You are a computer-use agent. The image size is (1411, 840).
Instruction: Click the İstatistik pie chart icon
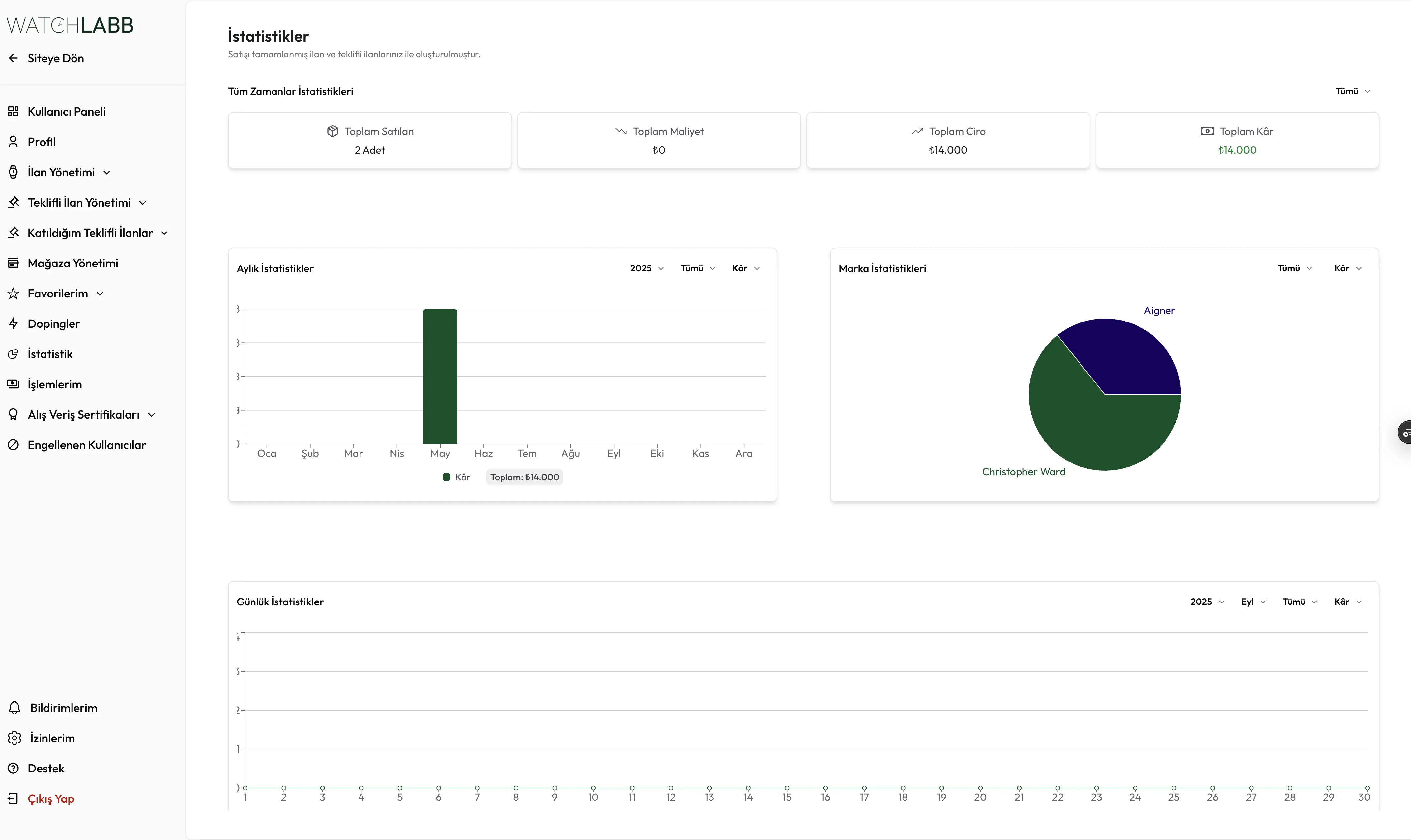pyautogui.click(x=14, y=354)
